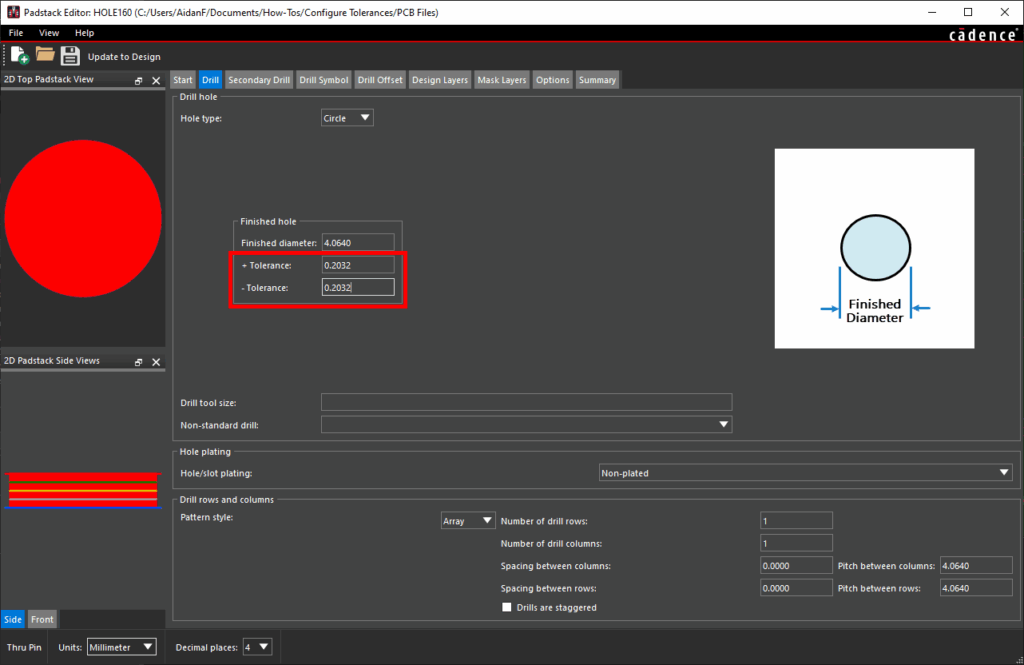Open the Help menu
The width and height of the screenshot is (1024, 665).
(84, 33)
